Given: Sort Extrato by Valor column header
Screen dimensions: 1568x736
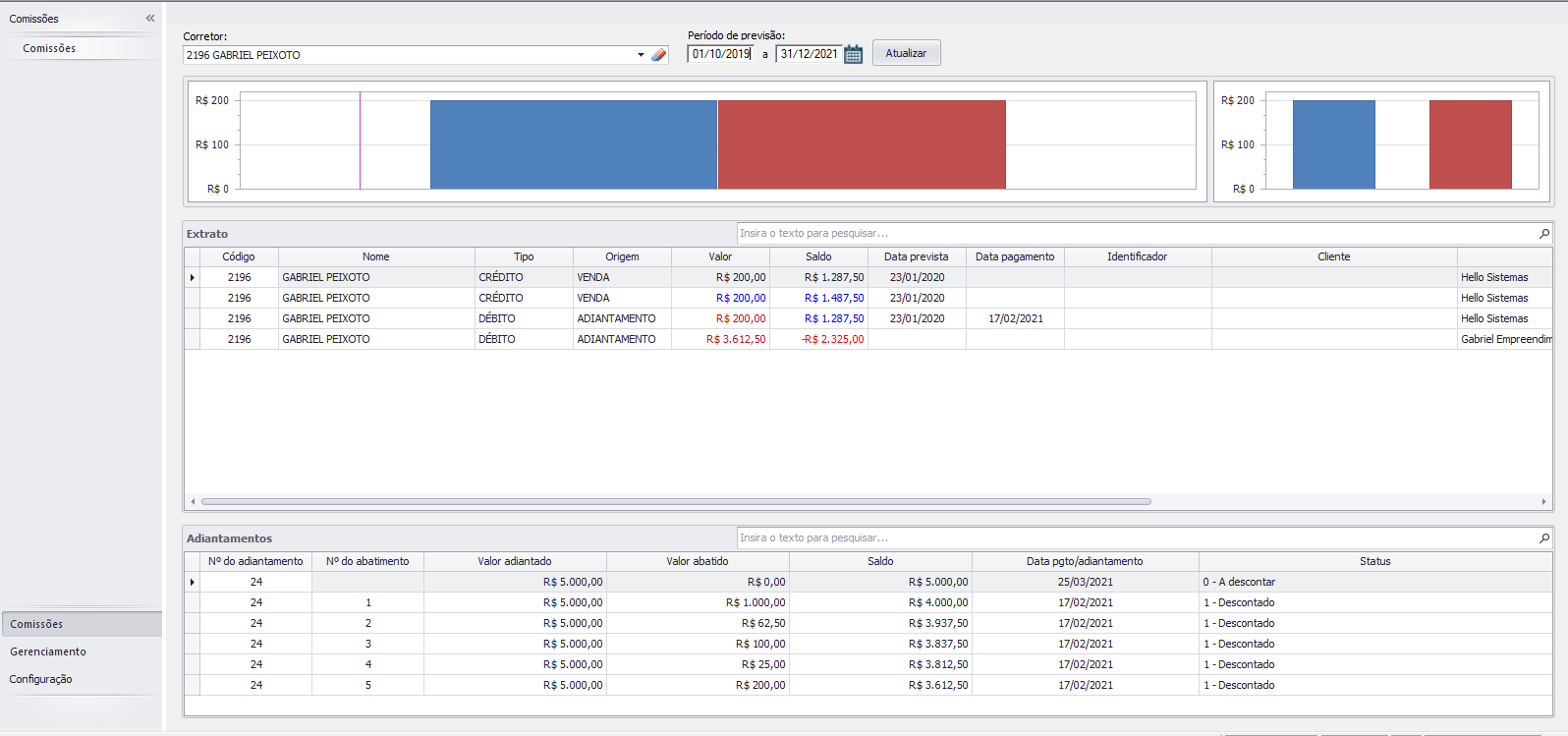Looking at the screenshot, I should click(720, 256).
